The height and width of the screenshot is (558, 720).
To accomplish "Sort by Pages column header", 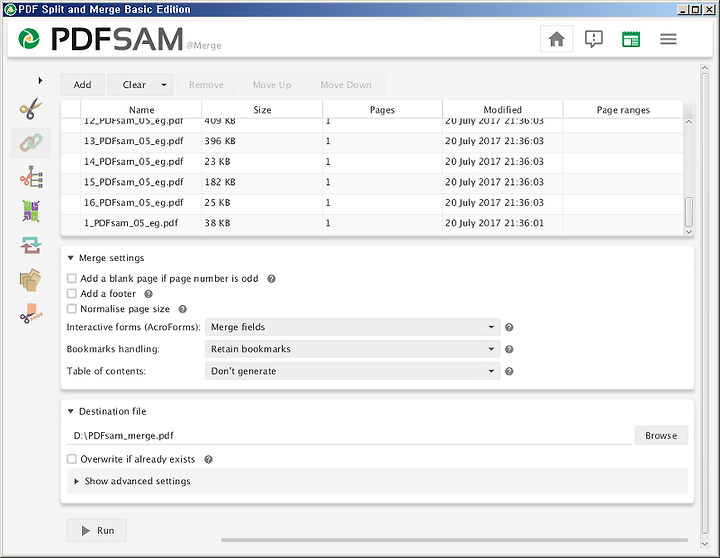I will click(x=382, y=110).
